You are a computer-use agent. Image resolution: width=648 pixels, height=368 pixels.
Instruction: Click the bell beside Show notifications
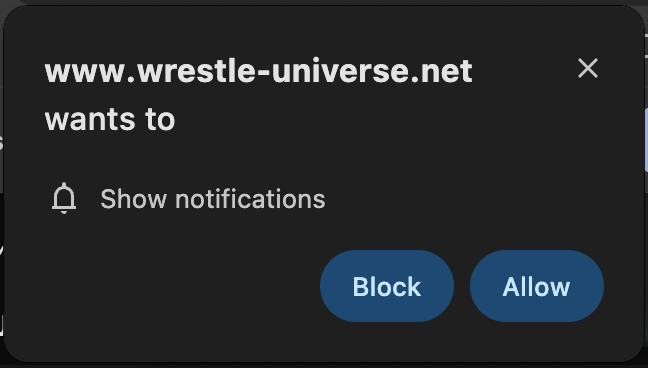click(64, 198)
